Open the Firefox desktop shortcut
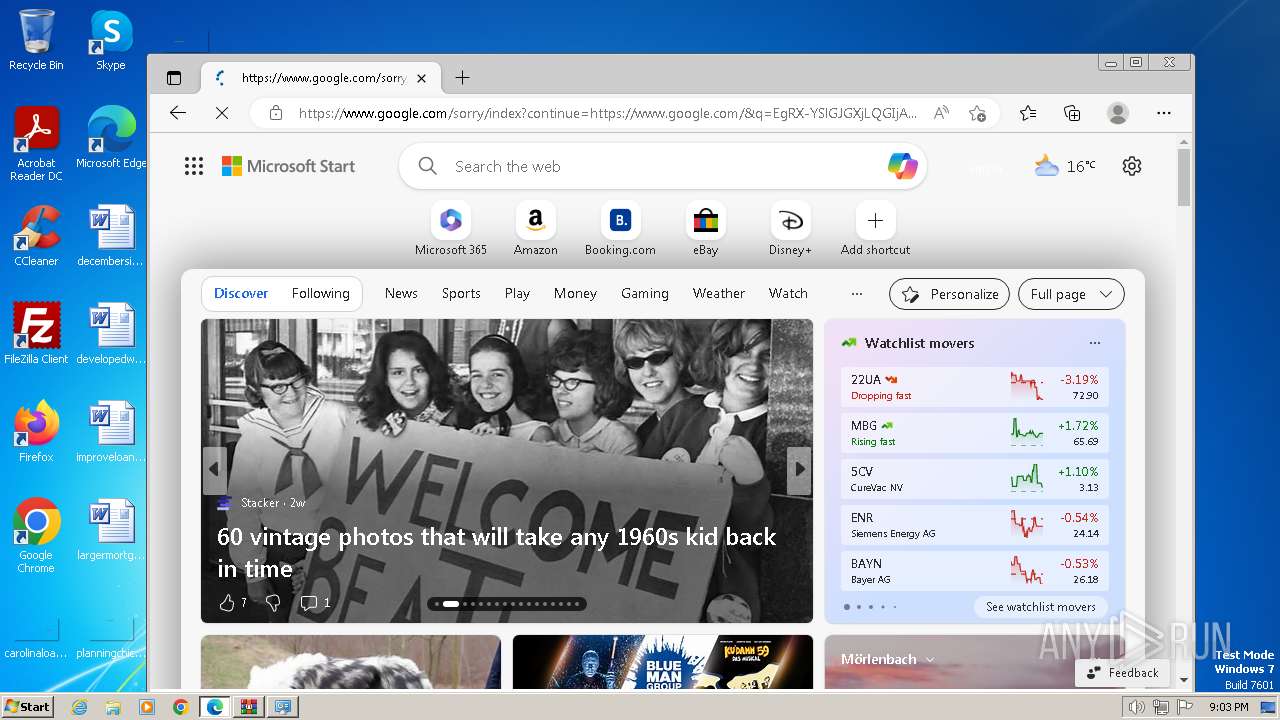This screenshot has height=720, width=1280. click(36, 432)
